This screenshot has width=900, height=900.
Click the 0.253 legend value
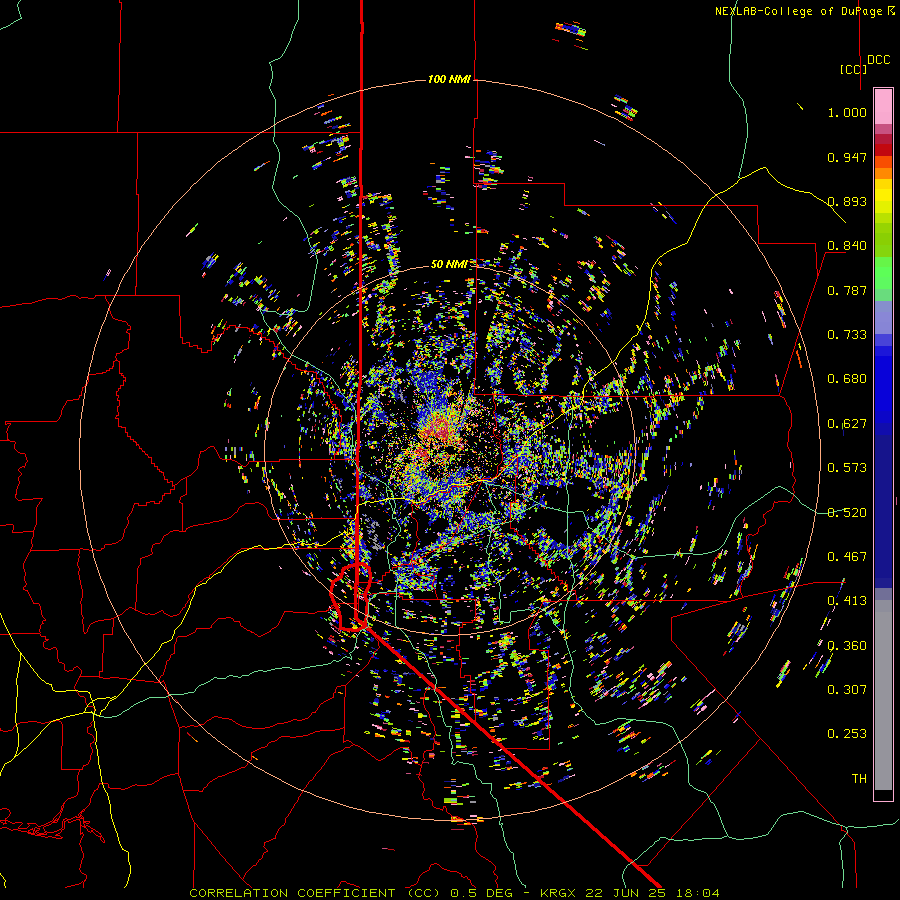847,734
